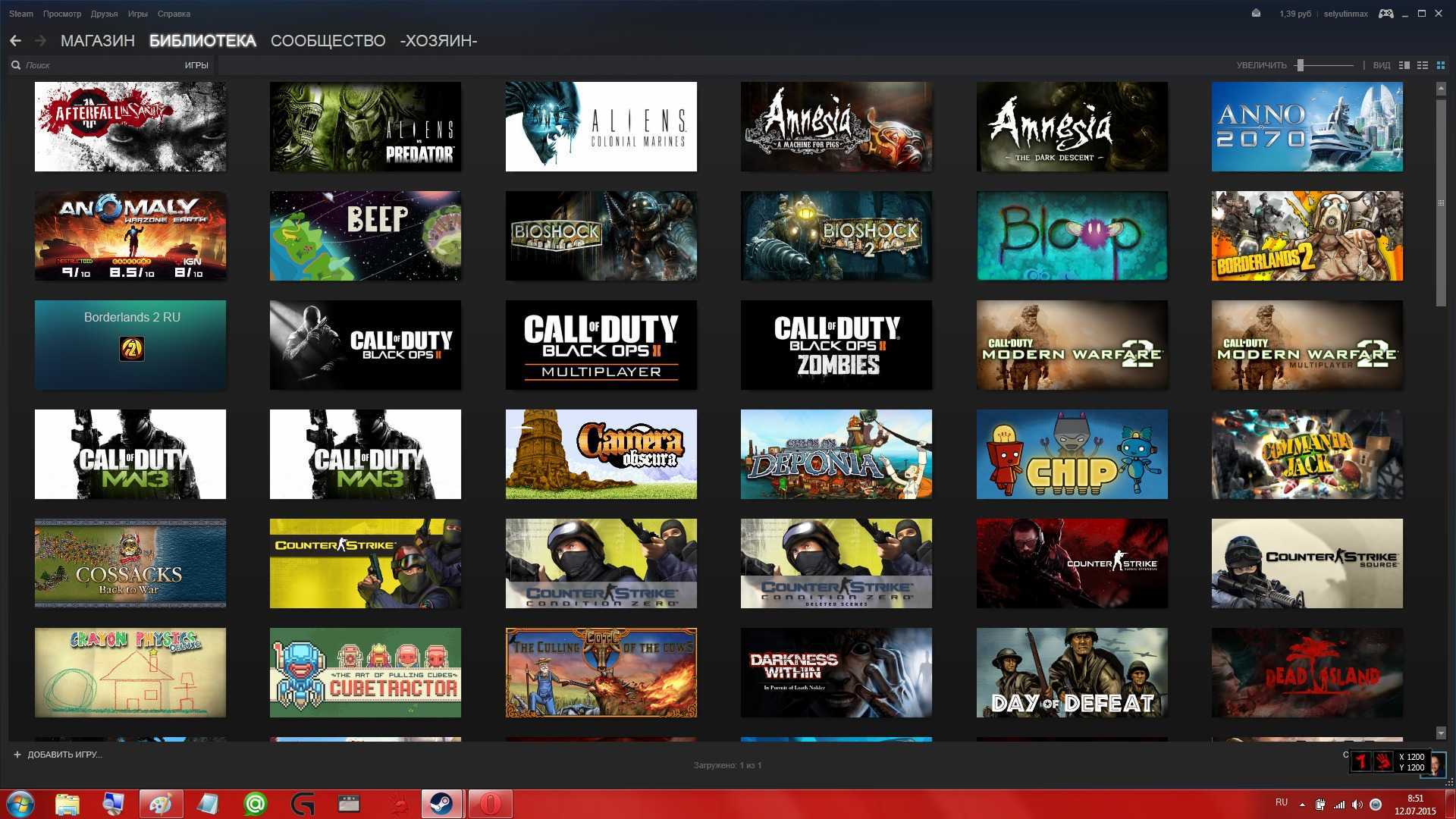Open the Игры menu
The width and height of the screenshot is (1456, 819).
[138, 14]
